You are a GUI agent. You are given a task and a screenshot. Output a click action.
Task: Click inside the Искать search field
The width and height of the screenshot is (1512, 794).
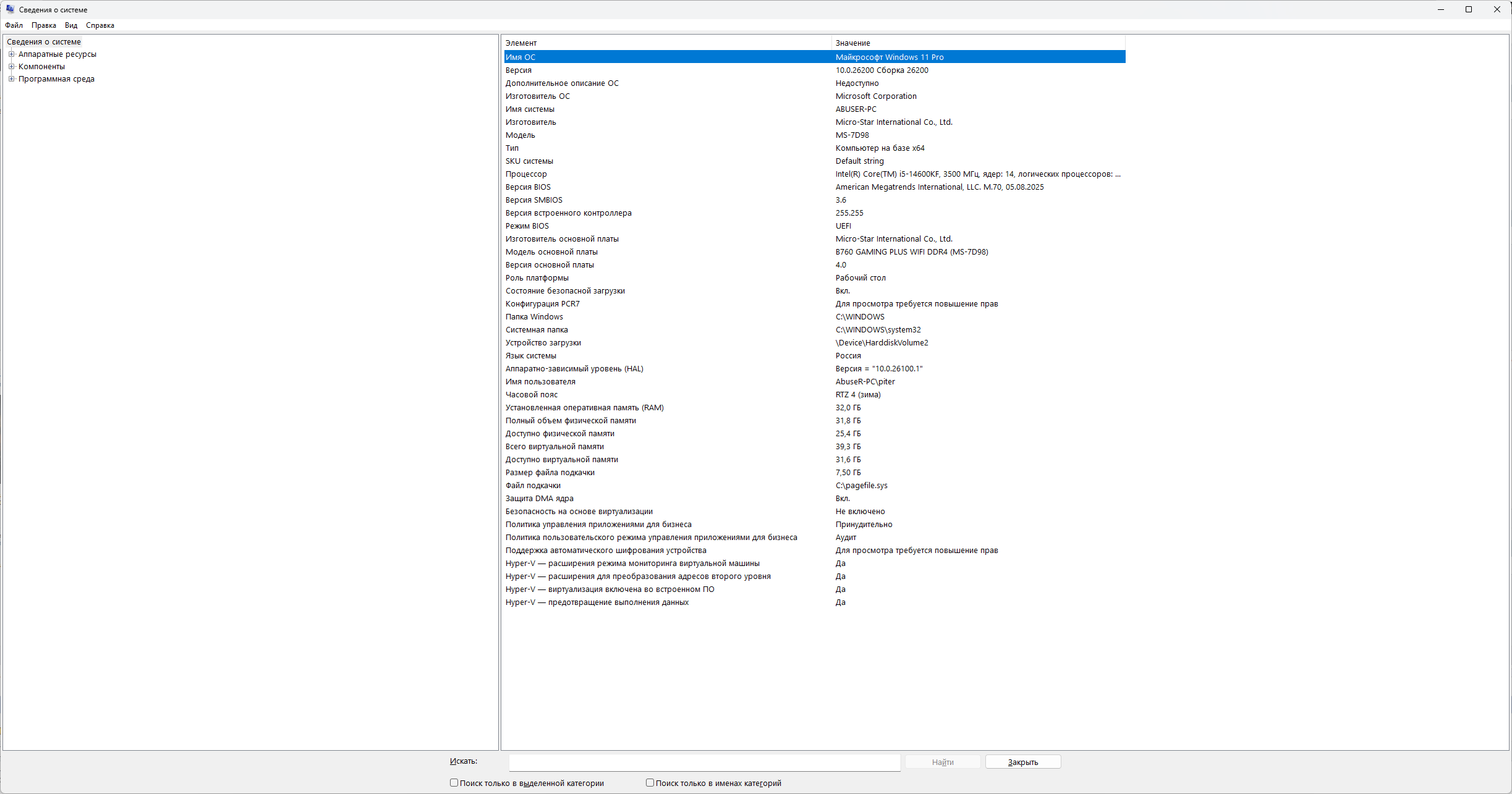point(704,762)
